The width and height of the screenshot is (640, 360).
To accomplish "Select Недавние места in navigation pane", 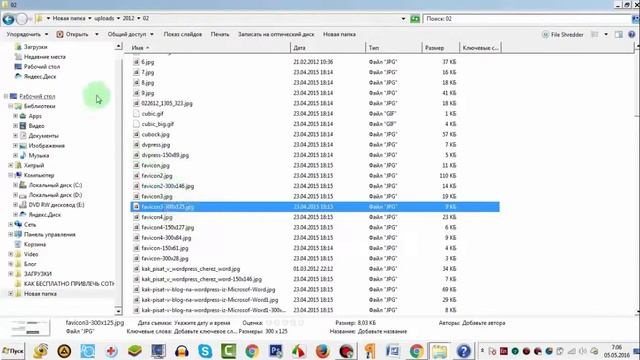I will [44, 57].
